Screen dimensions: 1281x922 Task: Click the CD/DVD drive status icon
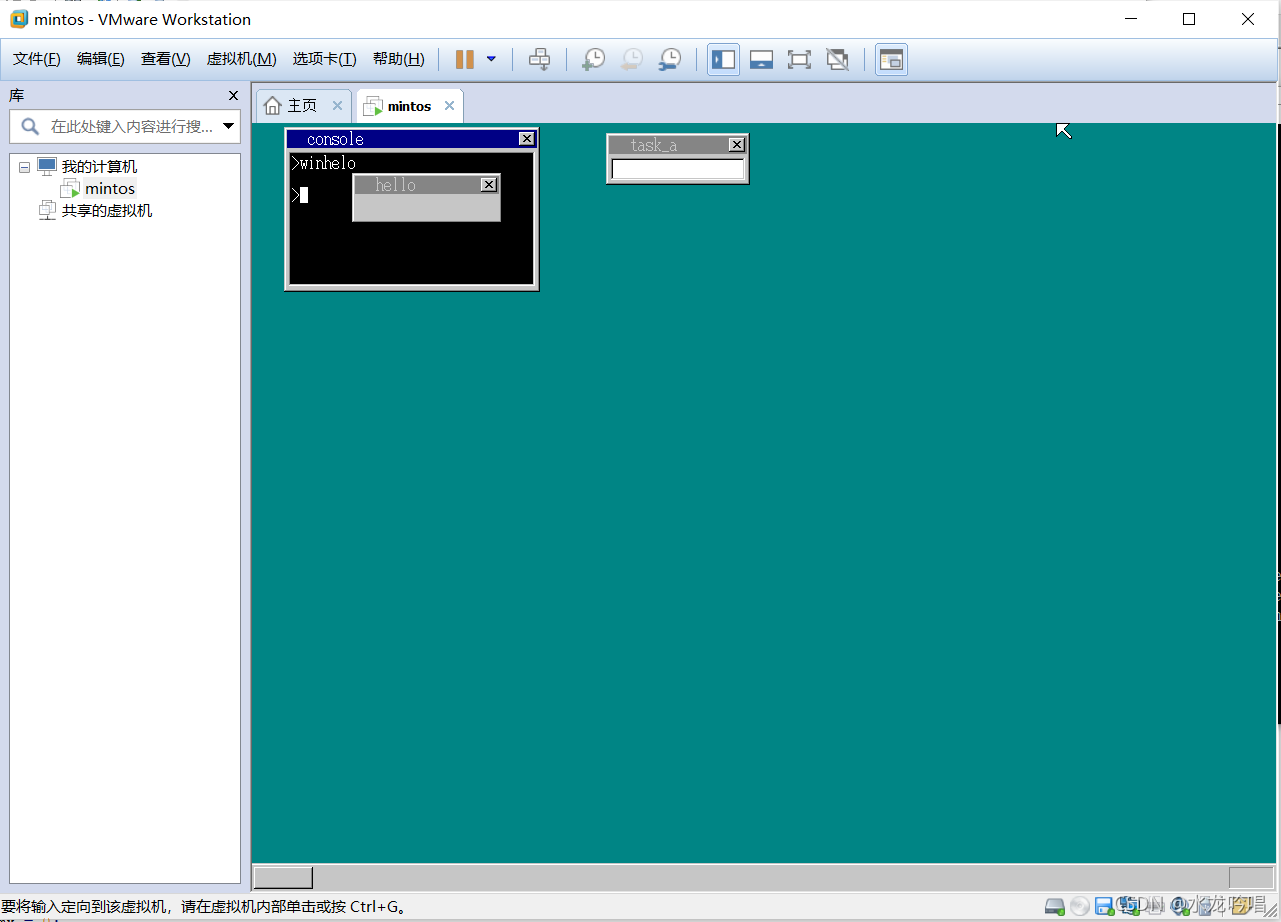(x=1080, y=906)
